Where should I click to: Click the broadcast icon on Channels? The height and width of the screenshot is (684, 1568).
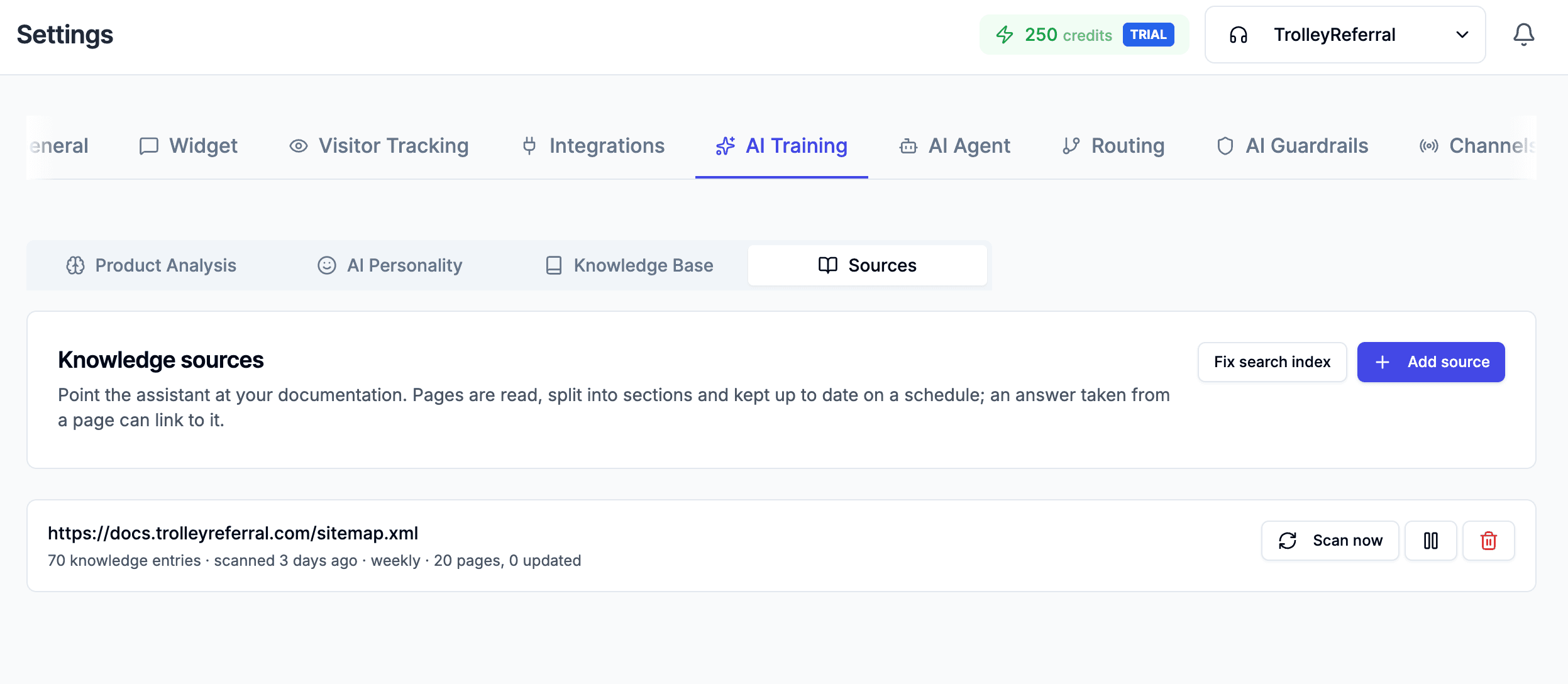(x=1428, y=146)
